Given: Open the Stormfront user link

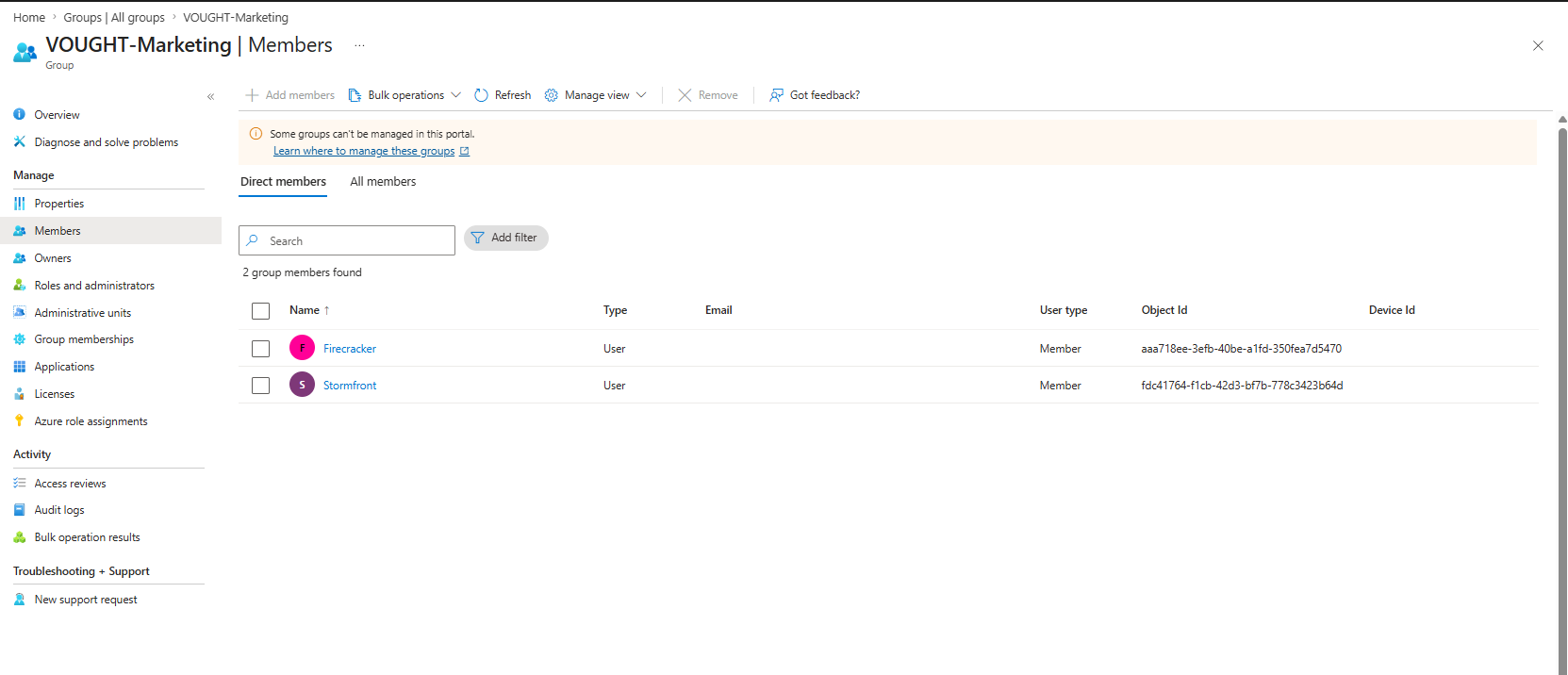Looking at the screenshot, I should point(350,386).
